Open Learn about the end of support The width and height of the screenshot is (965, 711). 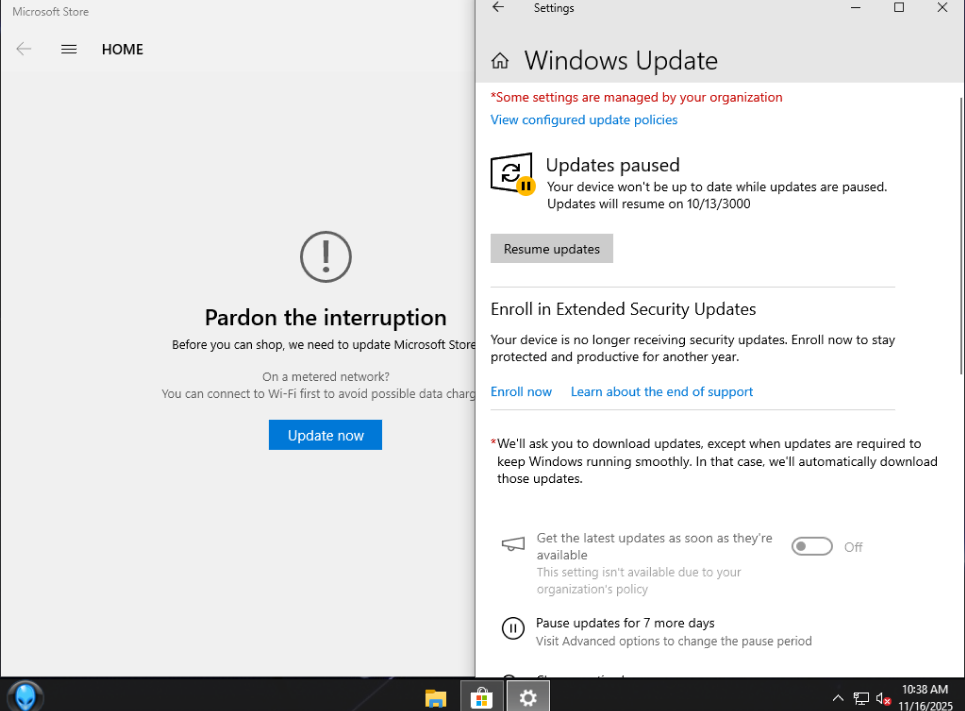(x=662, y=392)
